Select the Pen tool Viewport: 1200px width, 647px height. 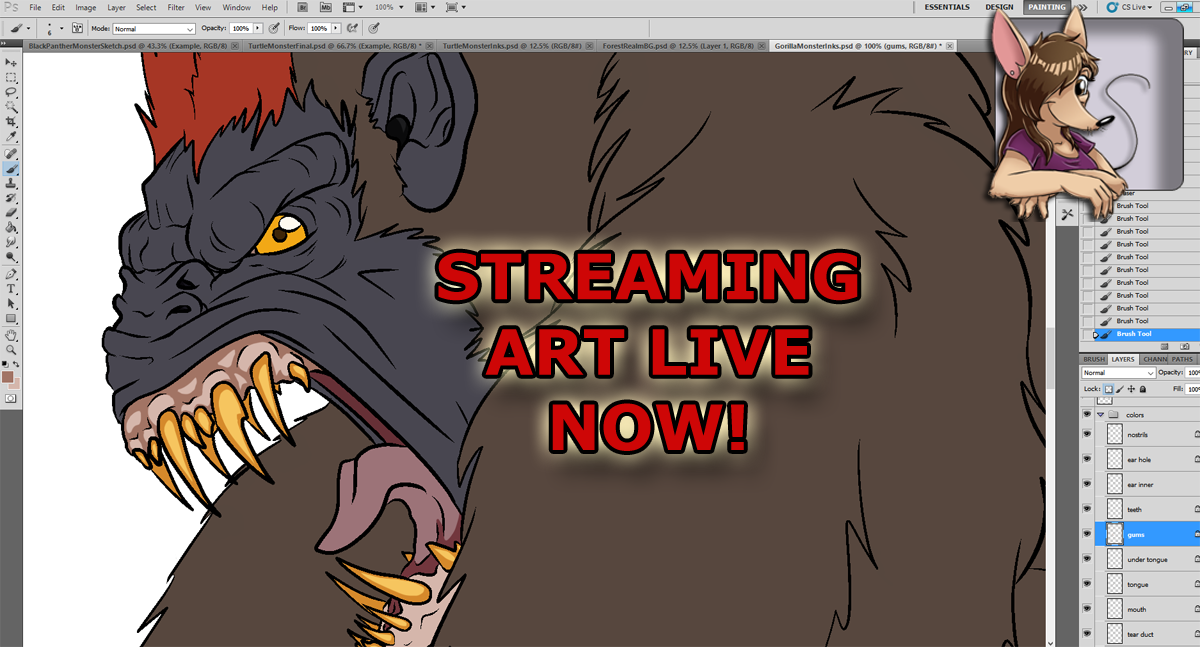11,274
